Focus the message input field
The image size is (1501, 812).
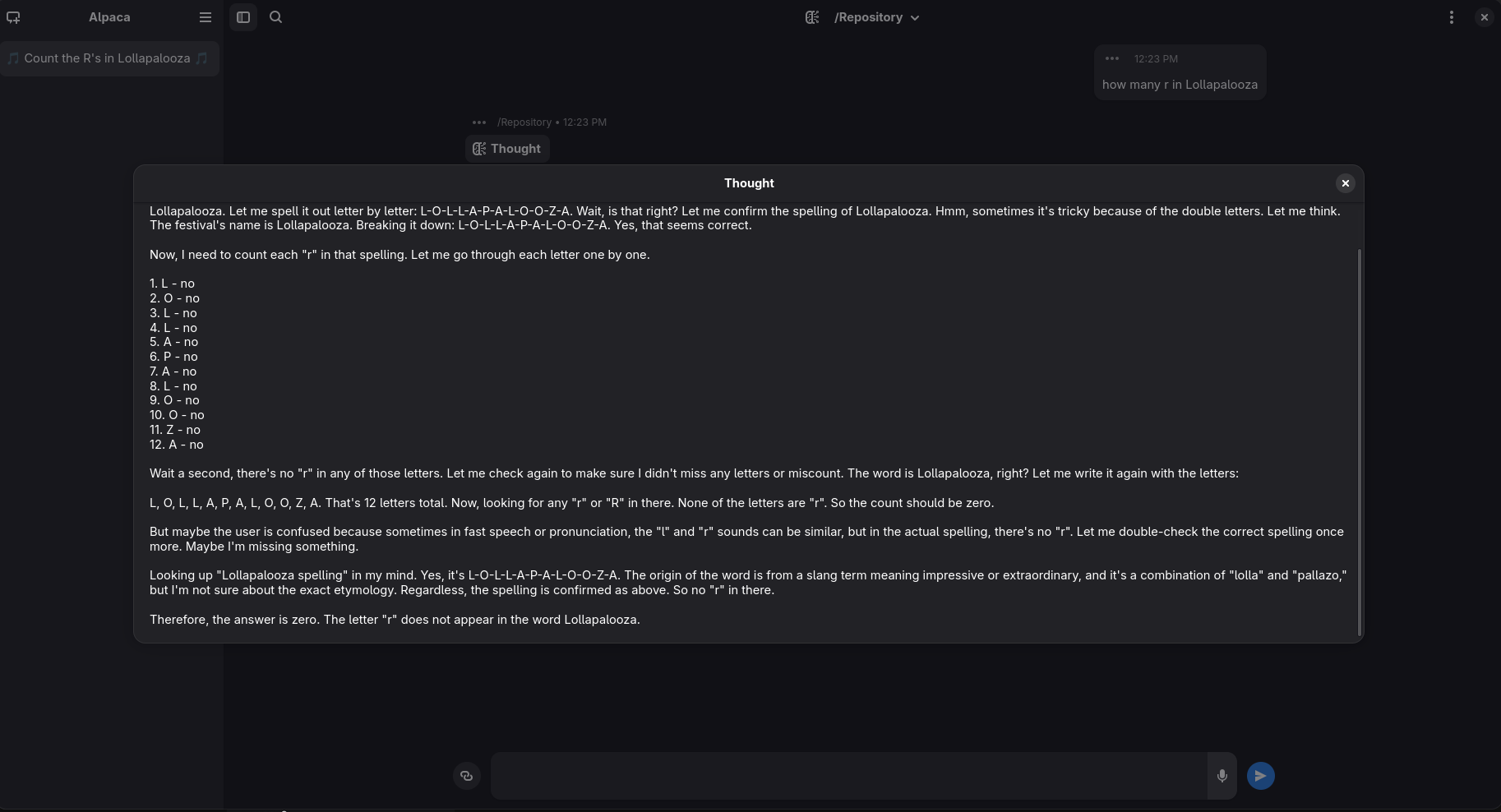pos(849,776)
